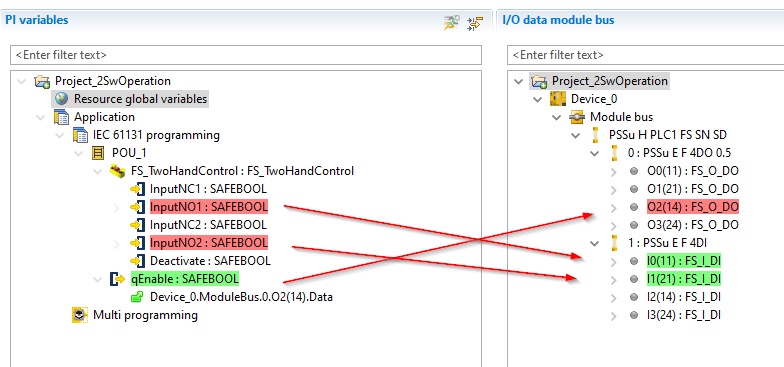Click the 0 : PSSu E F 4DO 0.5 module icon

(x=614, y=153)
